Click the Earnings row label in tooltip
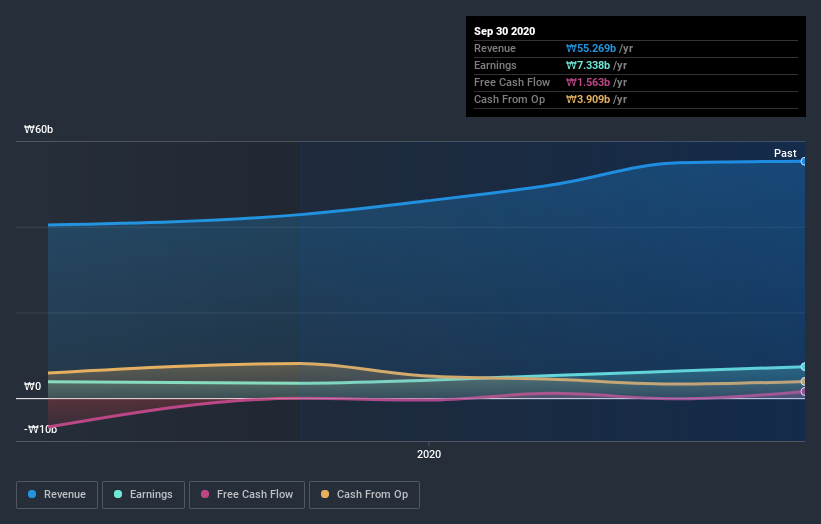 point(495,65)
